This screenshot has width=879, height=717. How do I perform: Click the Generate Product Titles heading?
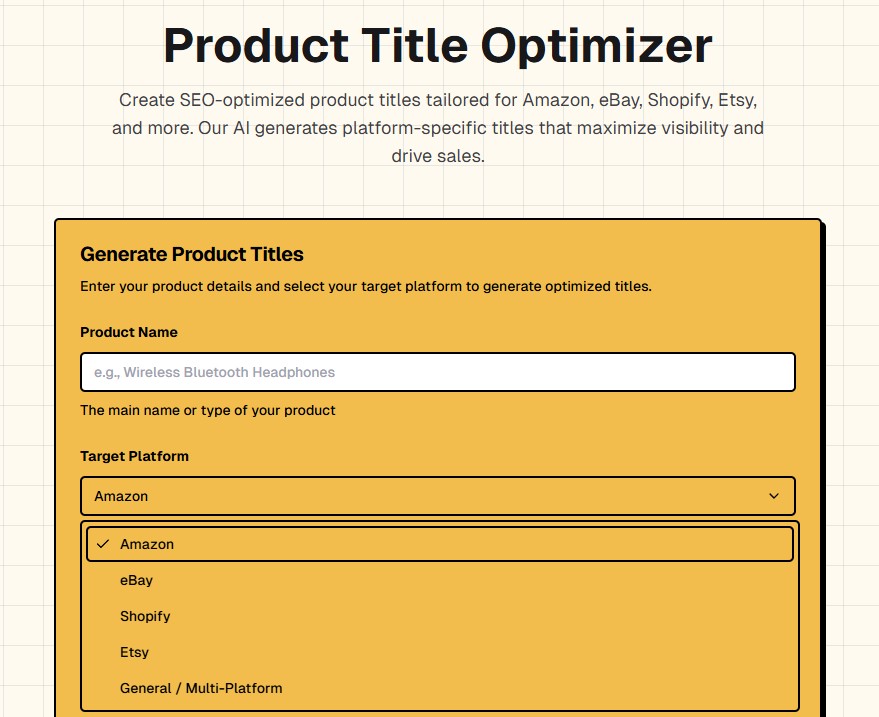point(192,254)
